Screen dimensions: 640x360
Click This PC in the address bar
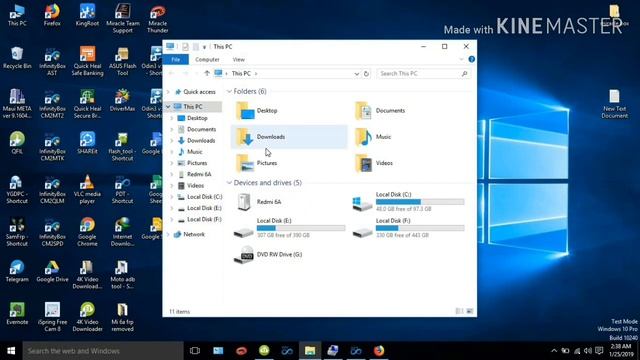click(241, 73)
